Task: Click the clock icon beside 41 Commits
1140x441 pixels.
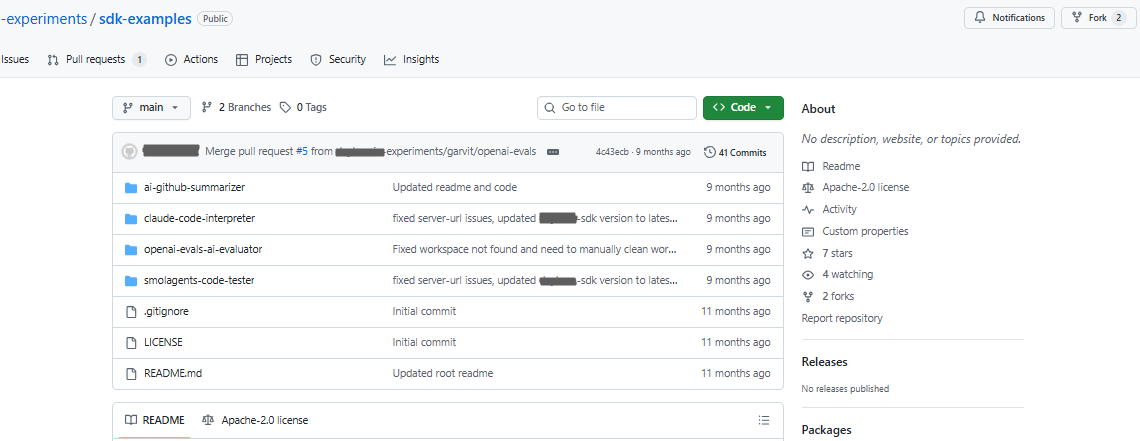Action: click(710, 152)
